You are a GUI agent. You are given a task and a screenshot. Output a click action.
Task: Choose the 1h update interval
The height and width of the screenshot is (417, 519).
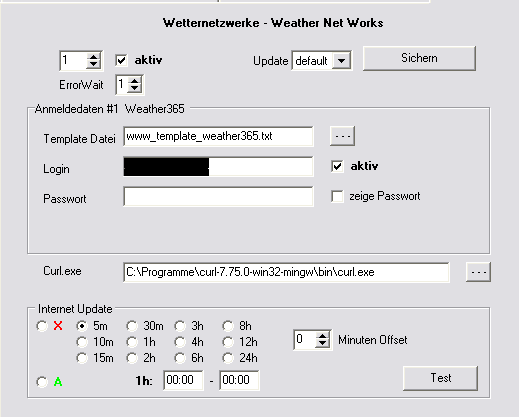point(132,342)
